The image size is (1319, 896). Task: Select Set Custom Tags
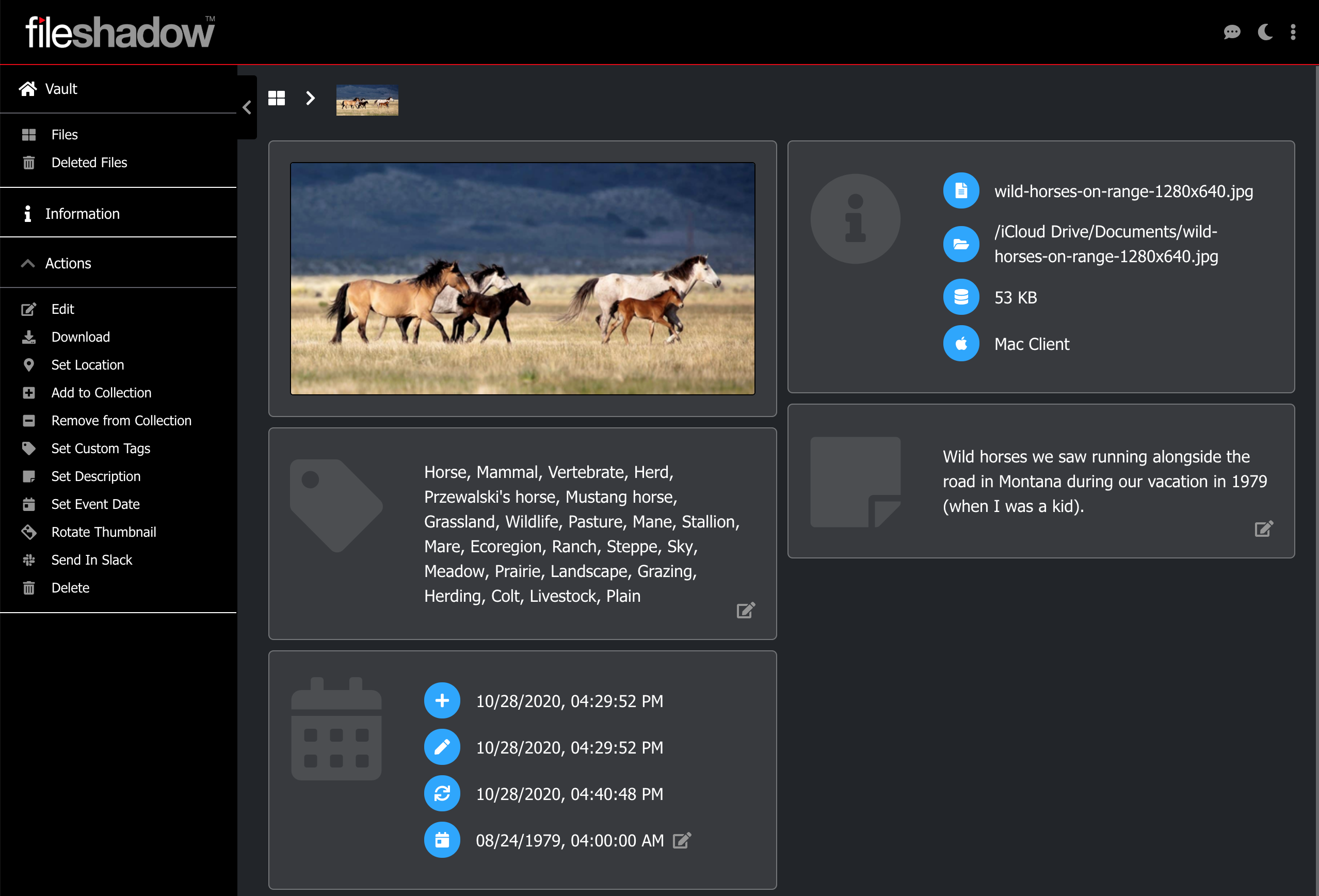tap(101, 449)
